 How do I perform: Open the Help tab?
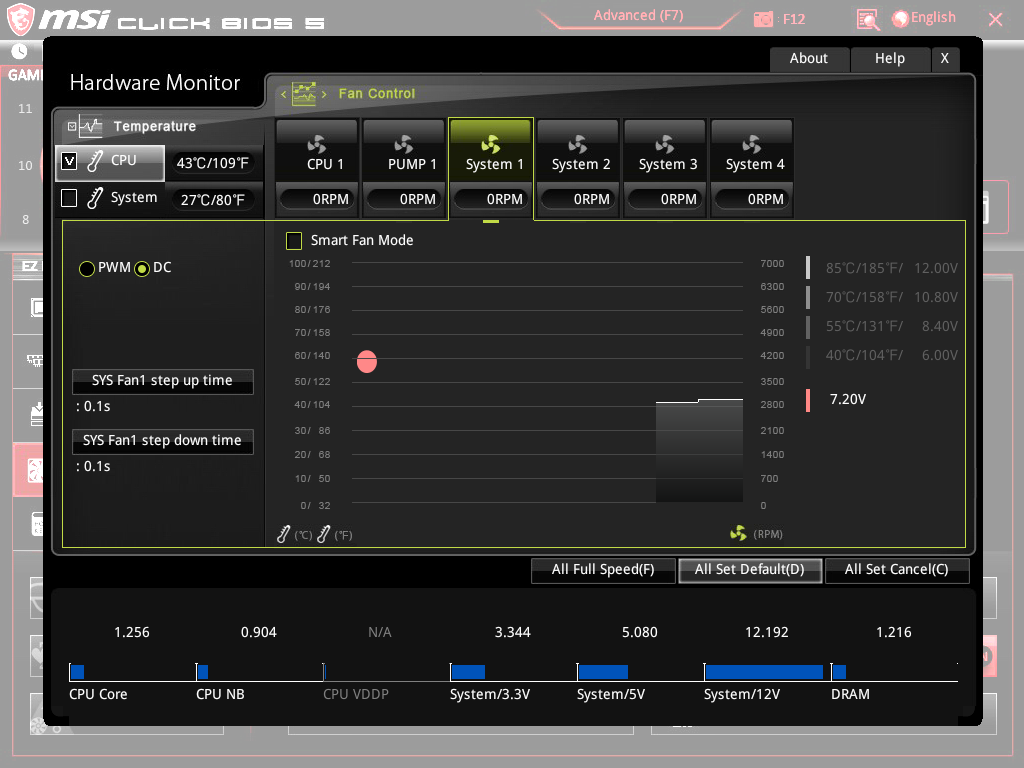pyautogui.click(x=889, y=59)
